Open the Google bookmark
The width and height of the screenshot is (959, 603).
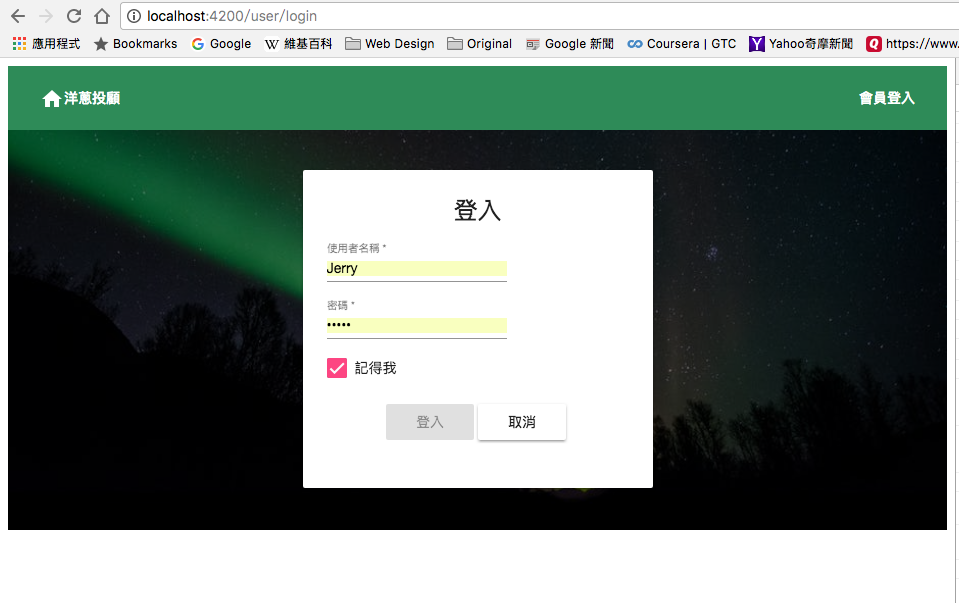(x=221, y=43)
